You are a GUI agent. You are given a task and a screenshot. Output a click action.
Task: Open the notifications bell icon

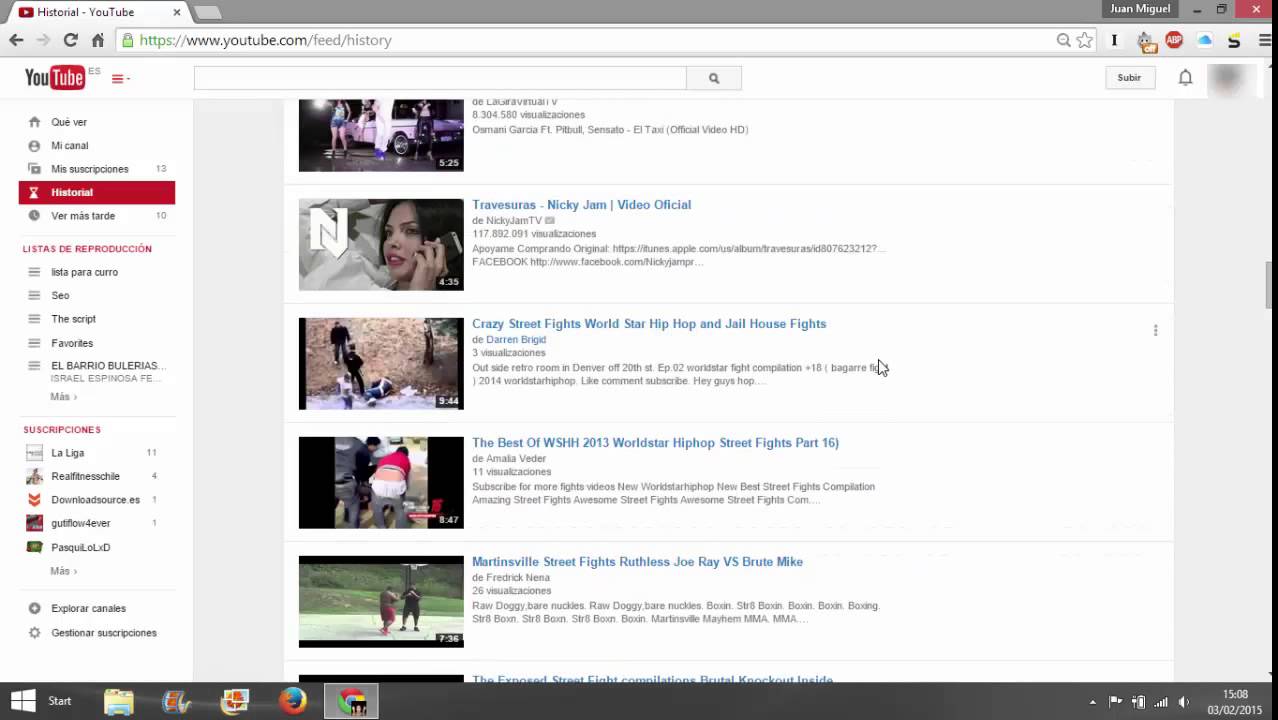point(1185,77)
